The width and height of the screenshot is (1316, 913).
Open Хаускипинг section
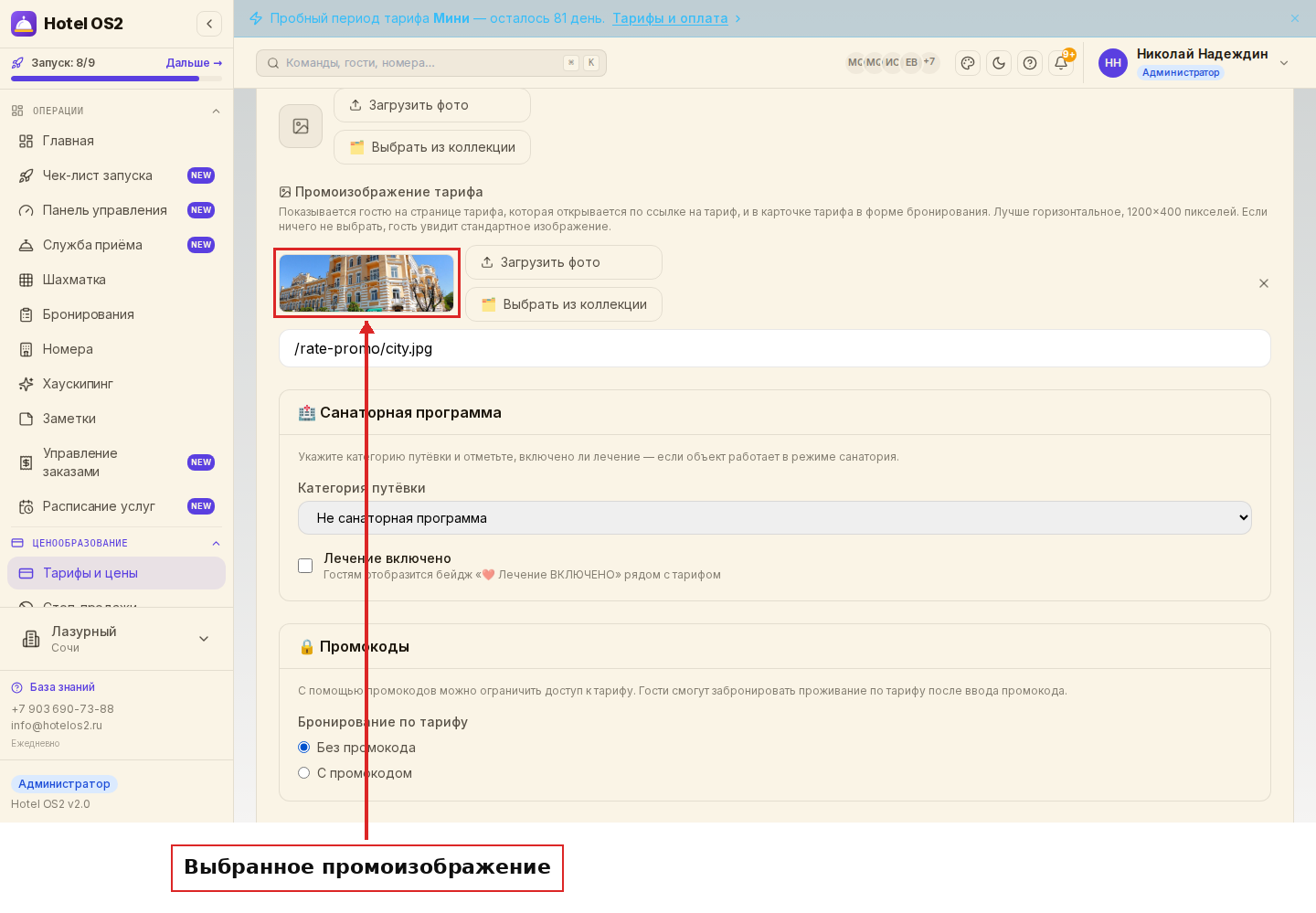point(116,384)
